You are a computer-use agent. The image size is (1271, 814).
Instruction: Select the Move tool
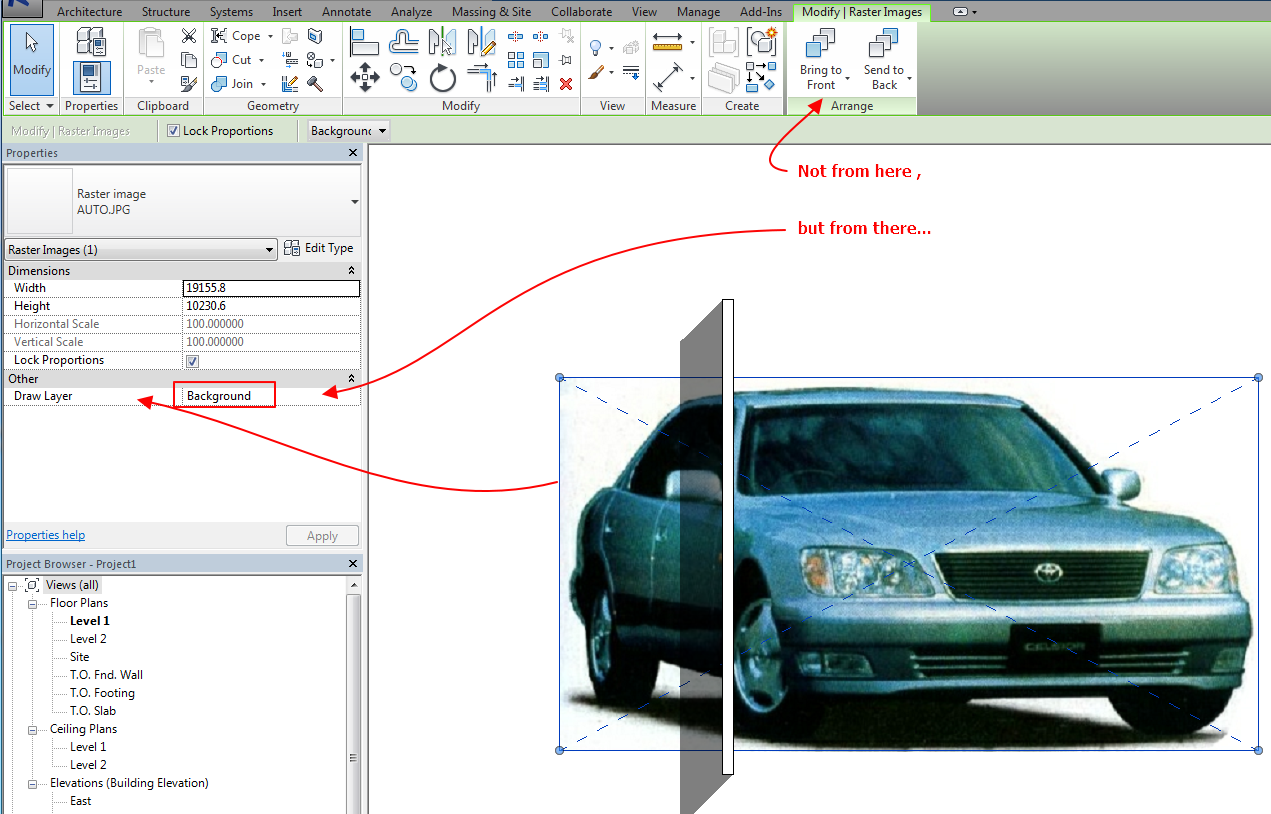point(365,77)
